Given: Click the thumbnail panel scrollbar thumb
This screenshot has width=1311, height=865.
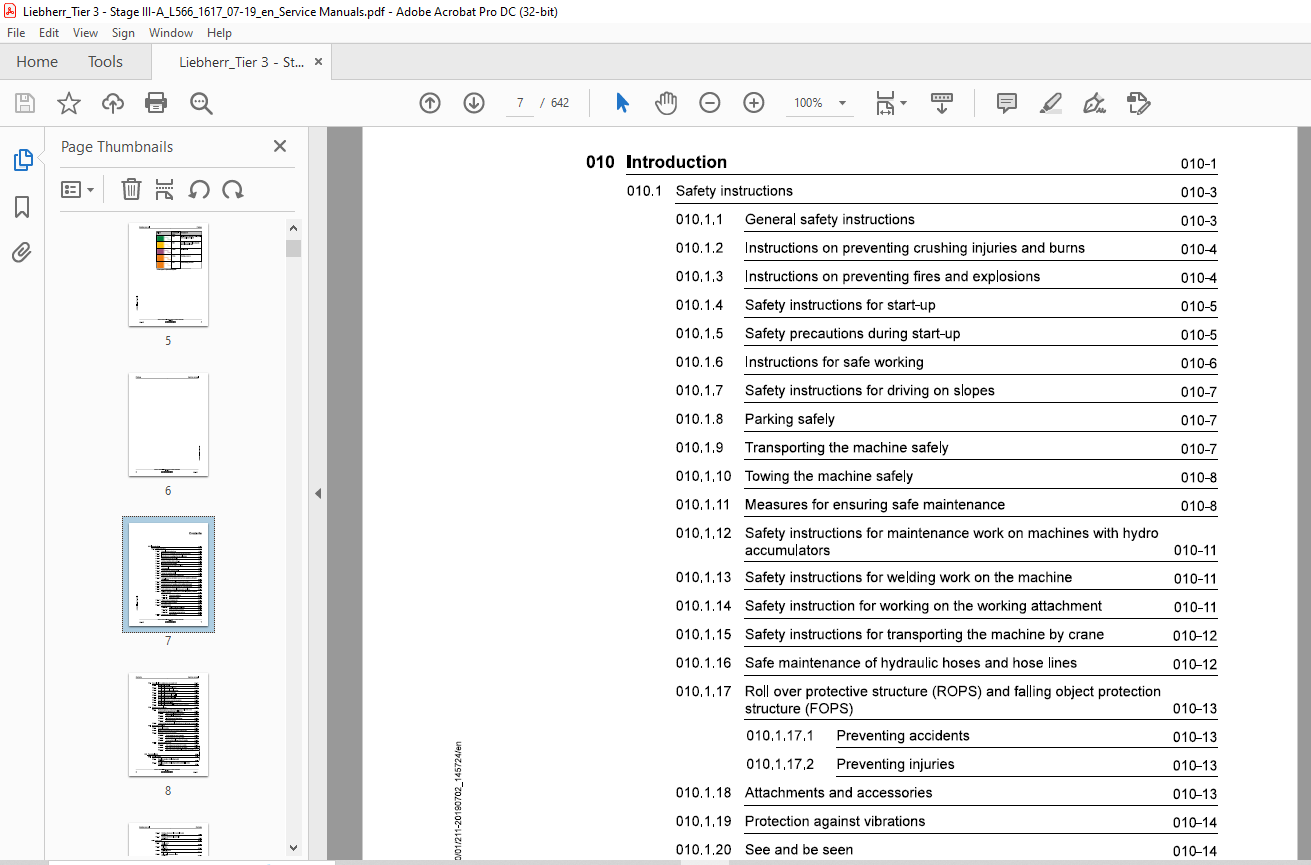Looking at the screenshot, I should pyautogui.click(x=293, y=248).
